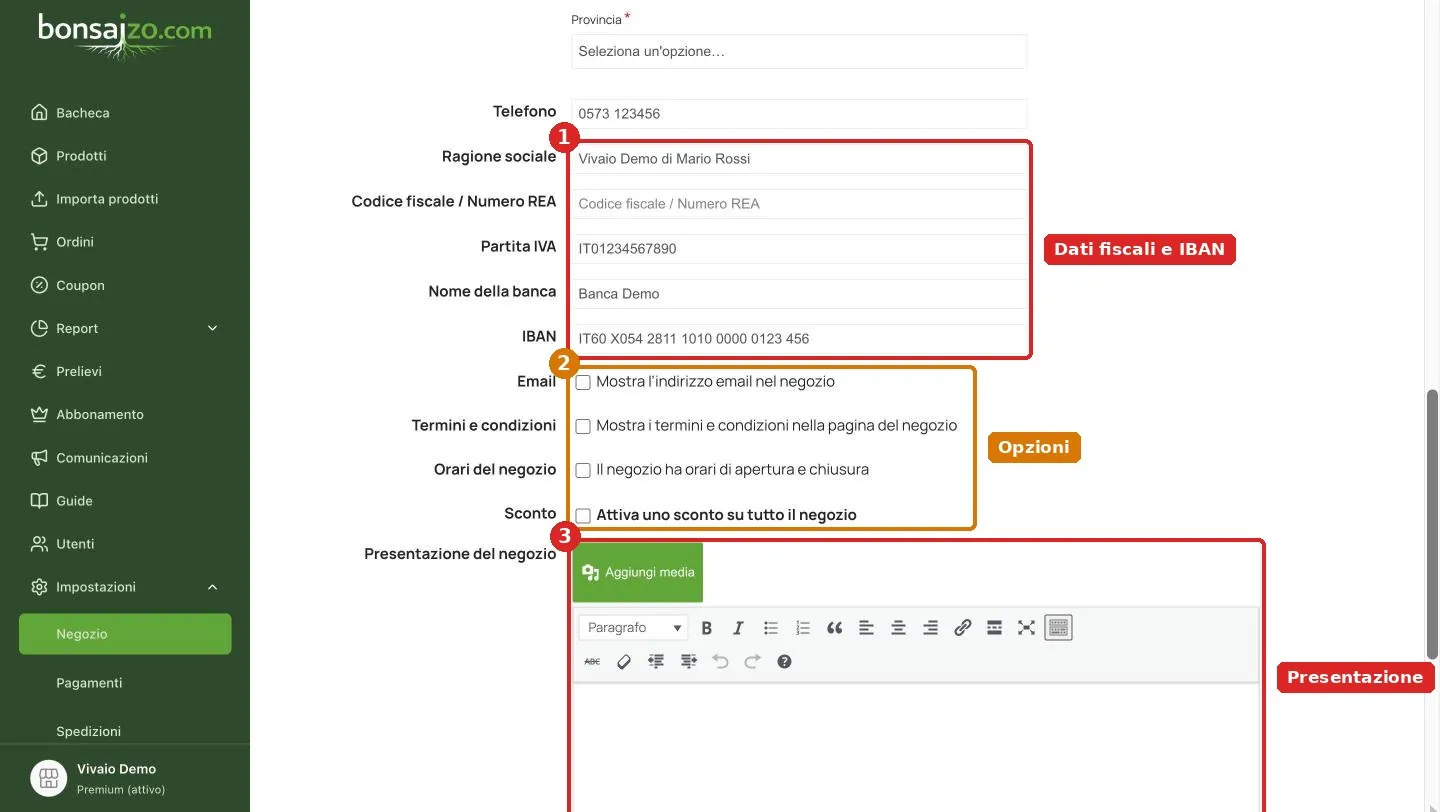Tick the shop opening hours checkbox

pos(583,471)
